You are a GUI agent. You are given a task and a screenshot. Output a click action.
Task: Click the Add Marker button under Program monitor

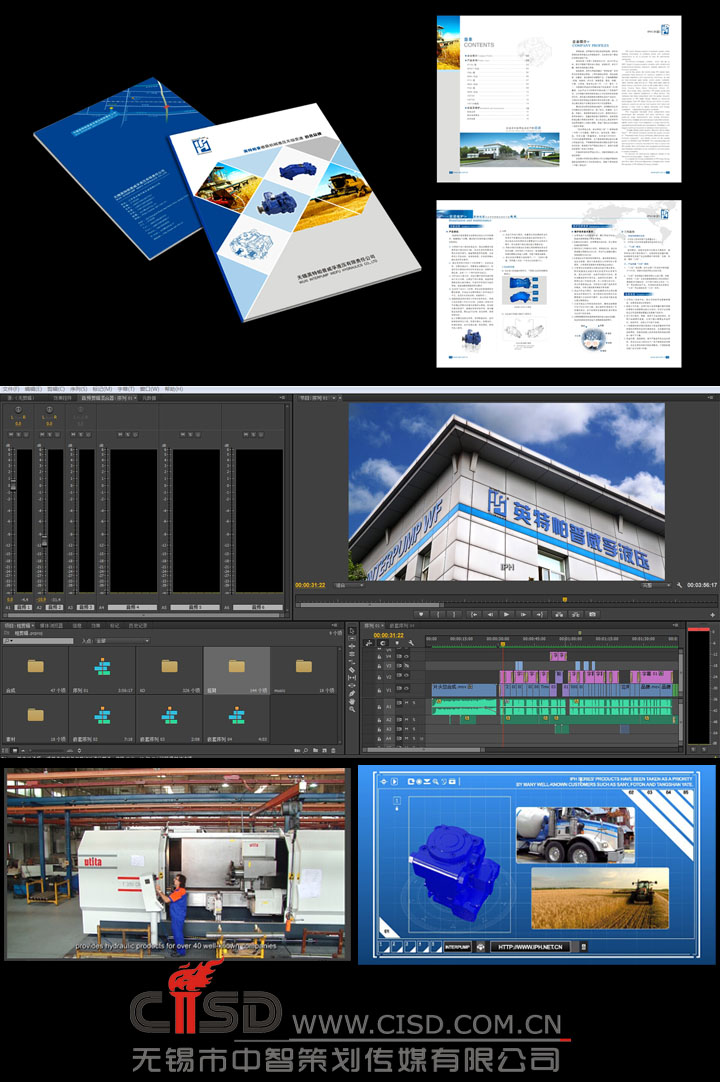tap(421, 614)
